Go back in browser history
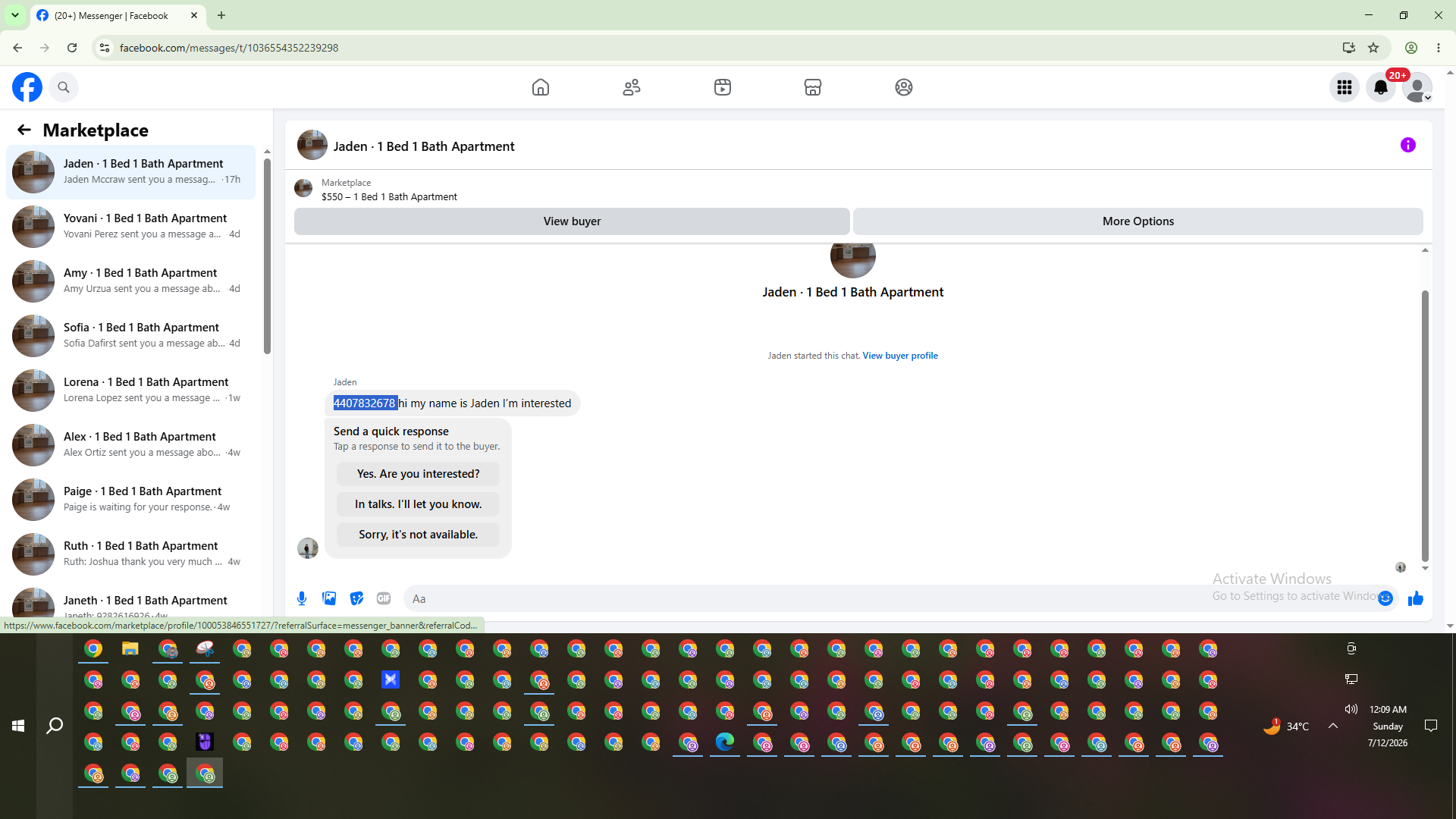The height and width of the screenshot is (819, 1456). [17, 48]
